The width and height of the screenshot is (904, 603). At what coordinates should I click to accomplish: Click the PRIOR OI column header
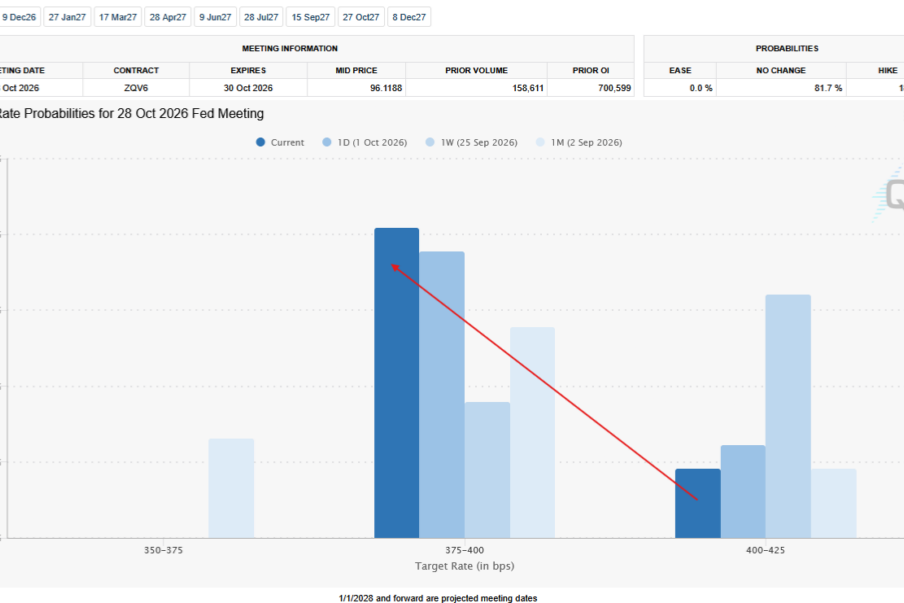(591, 70)
